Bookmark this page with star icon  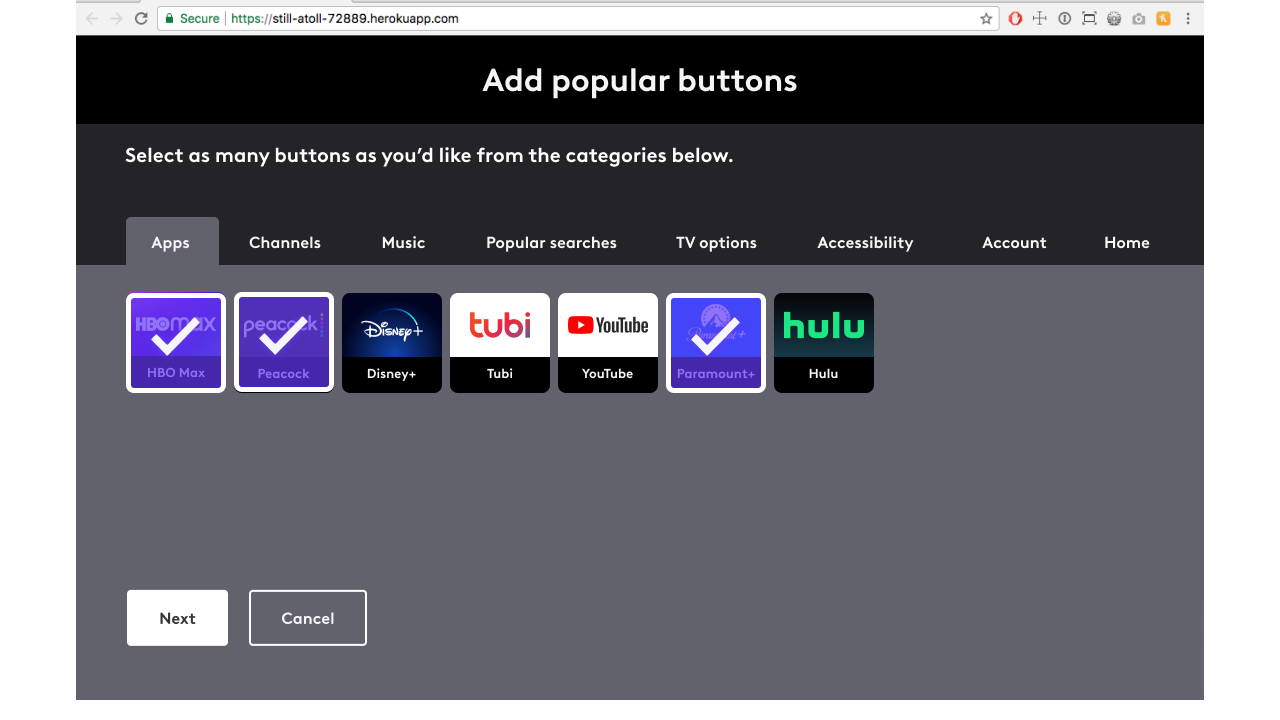[986, 18]
